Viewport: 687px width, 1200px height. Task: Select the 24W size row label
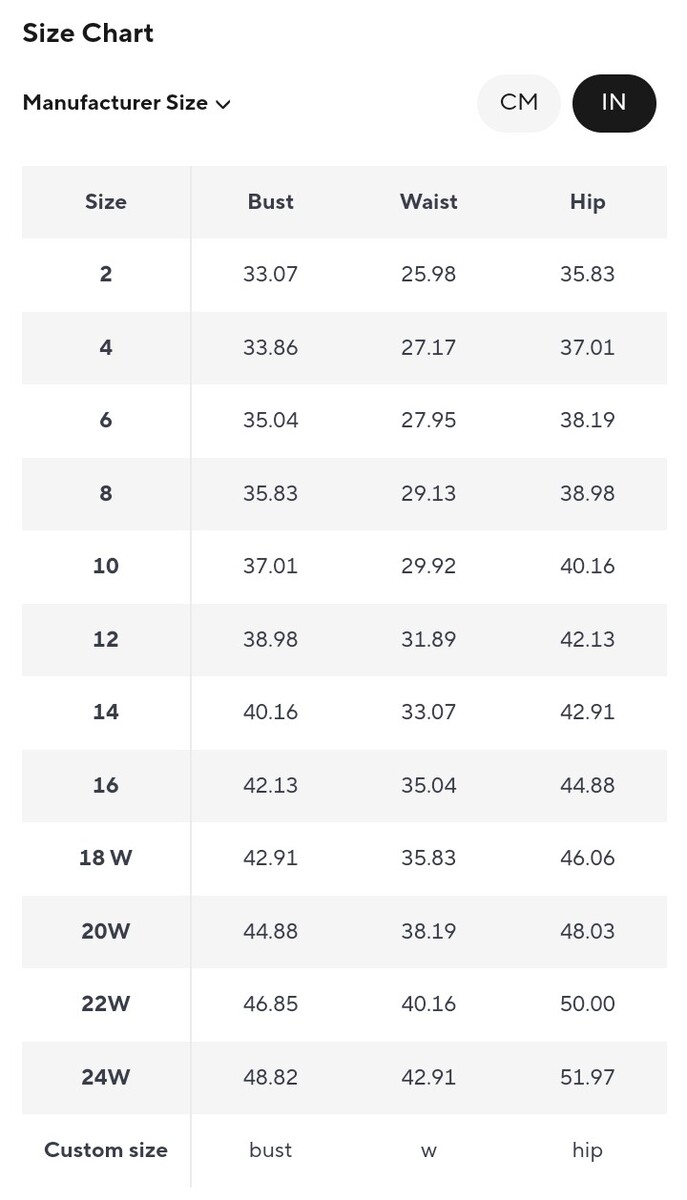[x=106, y=1077]
